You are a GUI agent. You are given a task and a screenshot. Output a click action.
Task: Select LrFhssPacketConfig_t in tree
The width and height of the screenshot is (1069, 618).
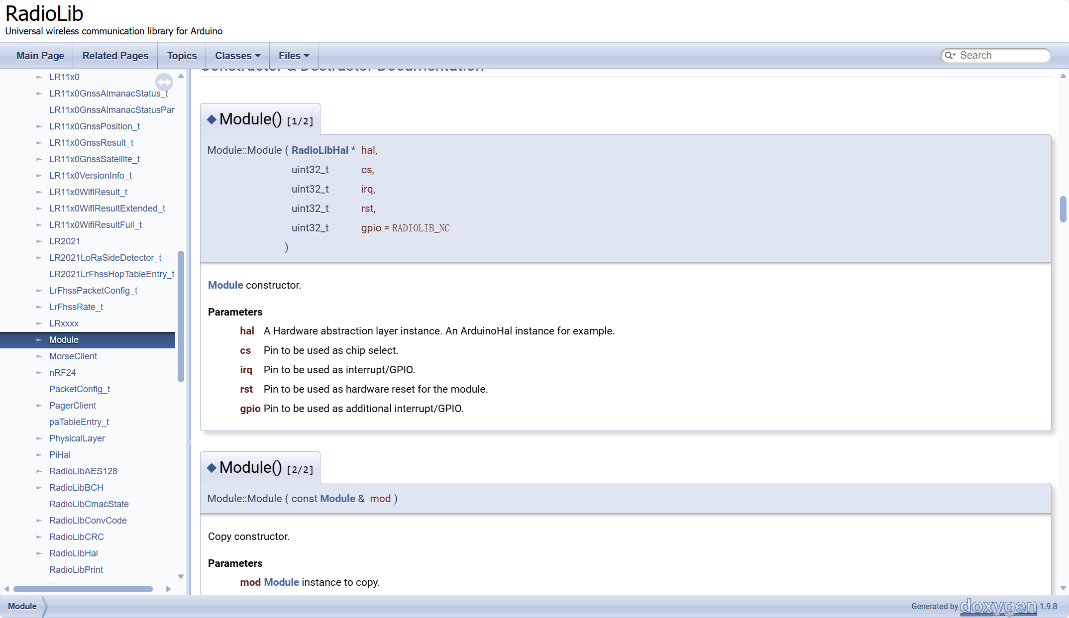[93, 291]
